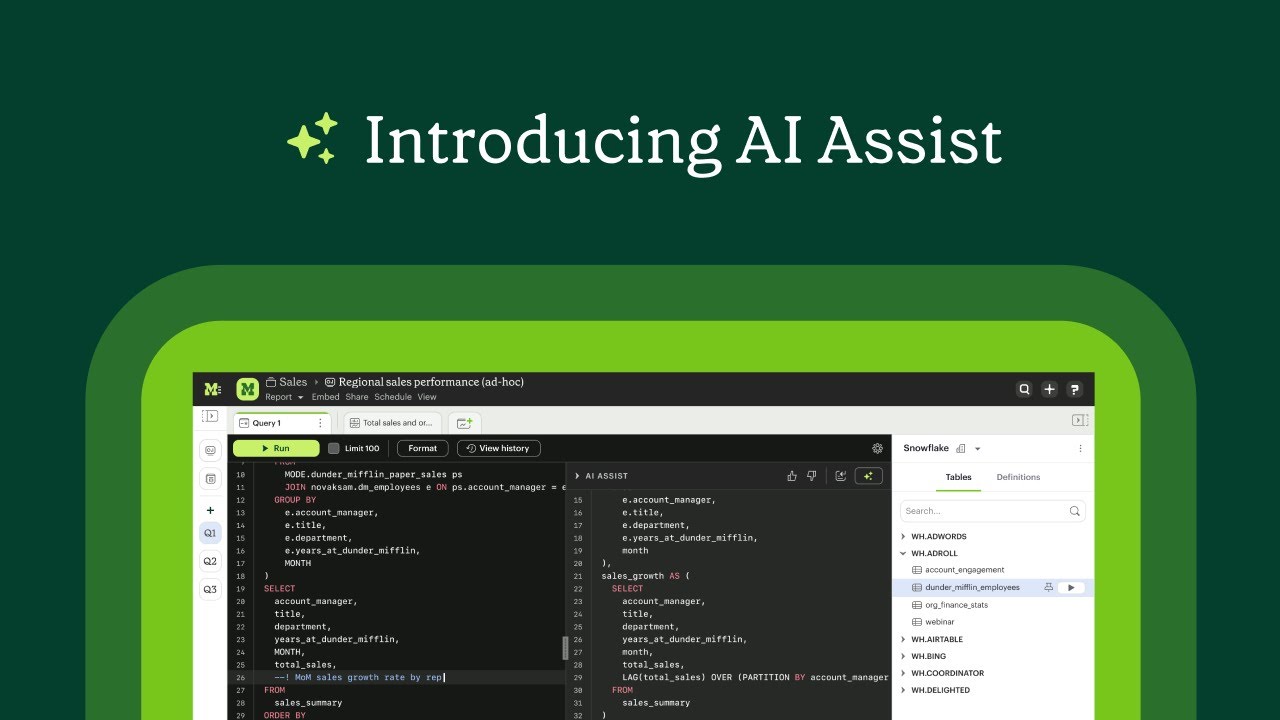Open the Sales collection breadcrumb
The width and height of the screenshot is (1280, 720).
[286, 382]
